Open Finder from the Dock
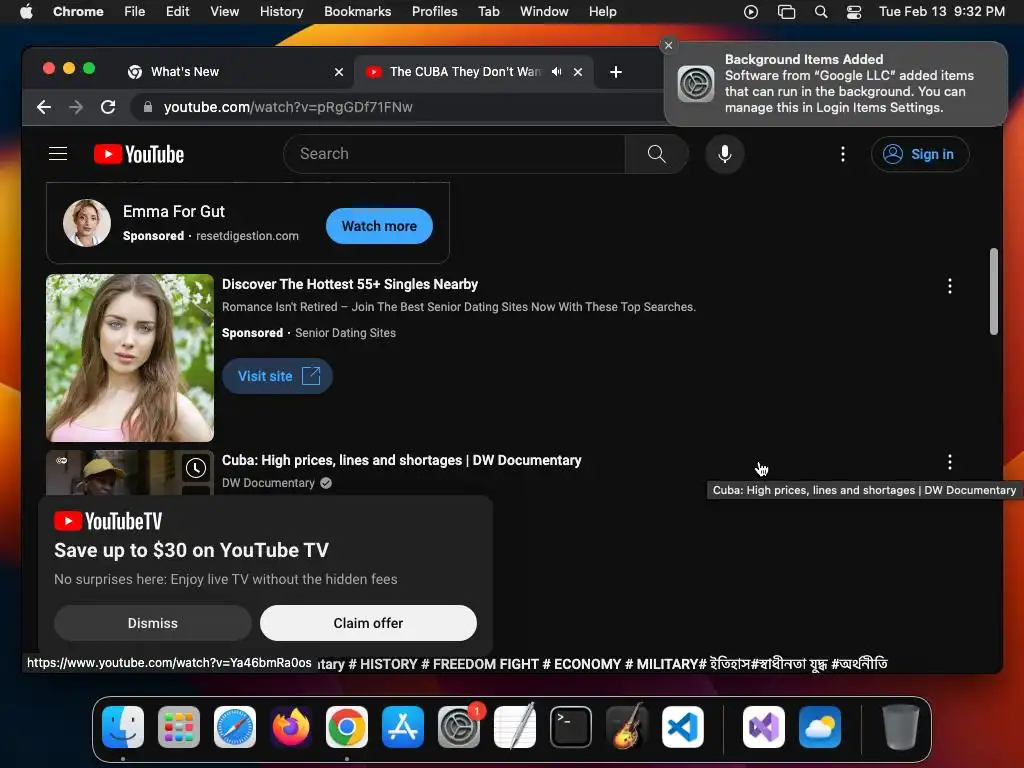 (123, 727)
